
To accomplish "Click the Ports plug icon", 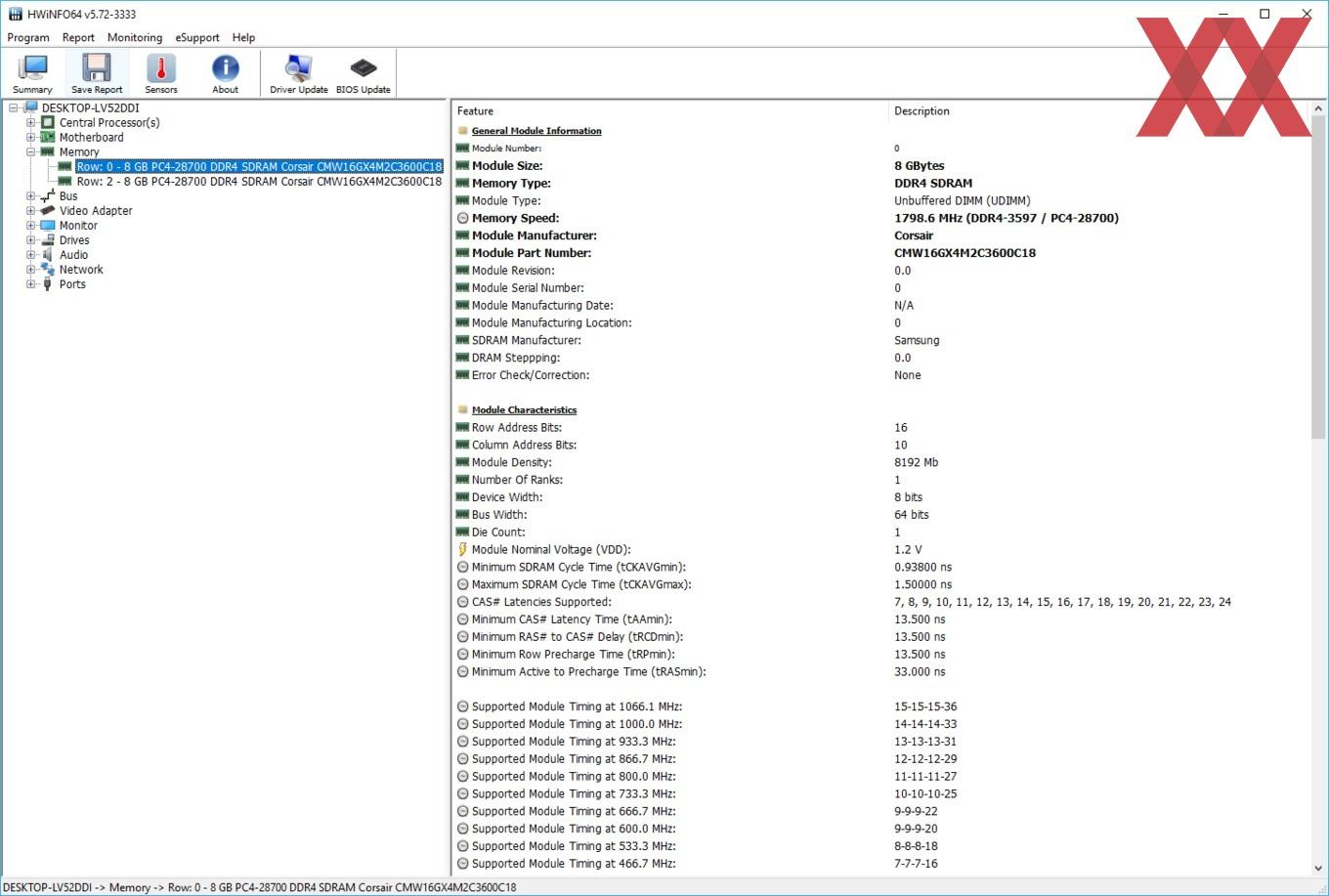I will [48, 283].
